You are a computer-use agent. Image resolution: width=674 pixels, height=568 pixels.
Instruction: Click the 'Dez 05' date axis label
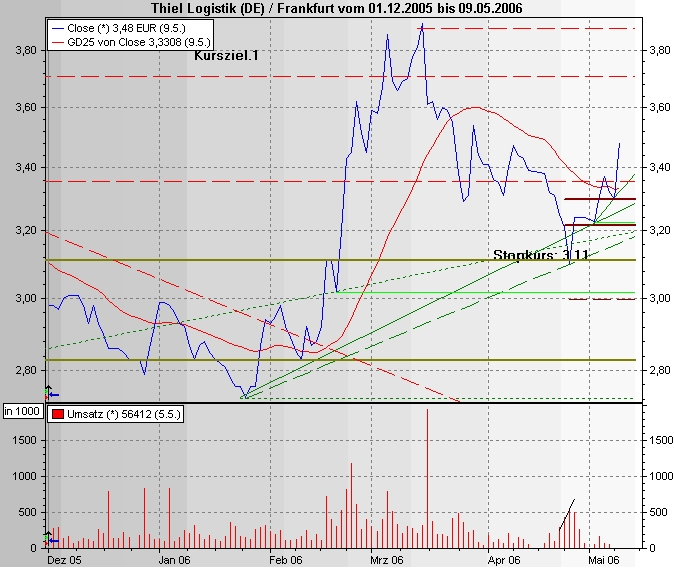point(64,560)
